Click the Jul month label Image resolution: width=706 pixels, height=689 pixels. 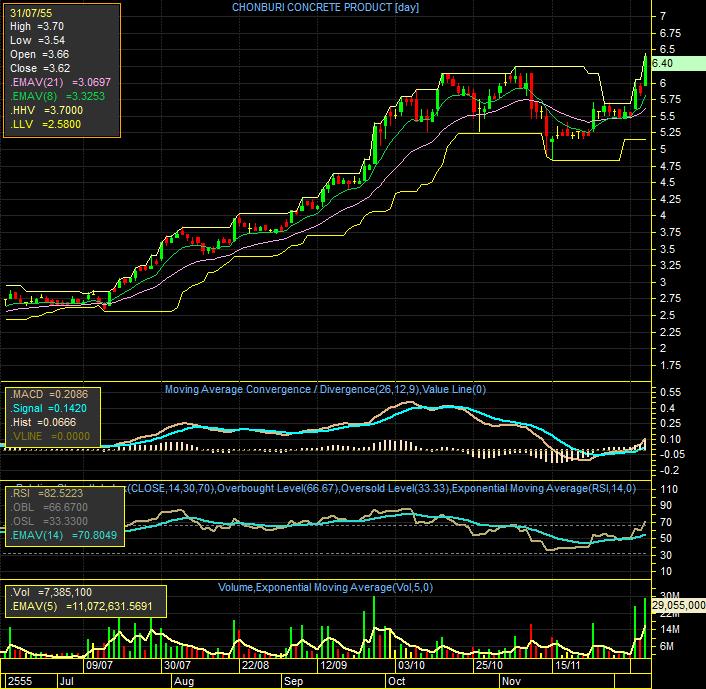tap(67, 681)
